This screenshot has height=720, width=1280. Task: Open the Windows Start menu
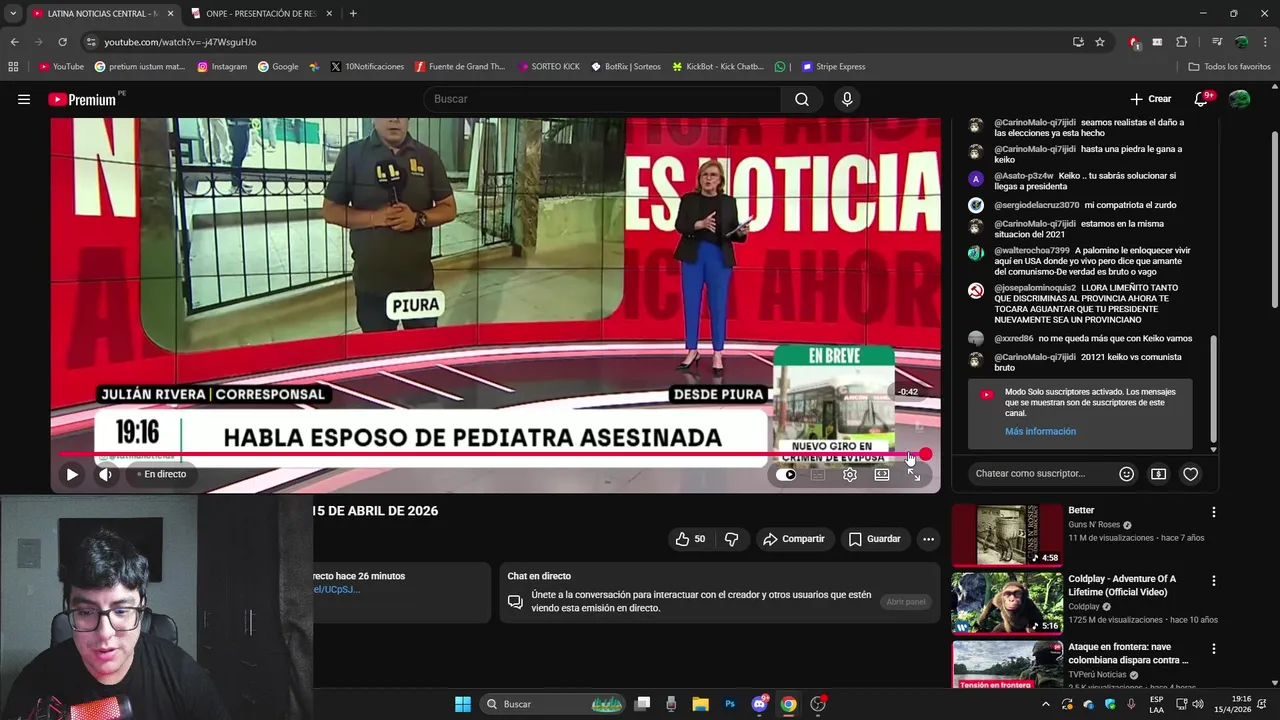pos(463,704)
